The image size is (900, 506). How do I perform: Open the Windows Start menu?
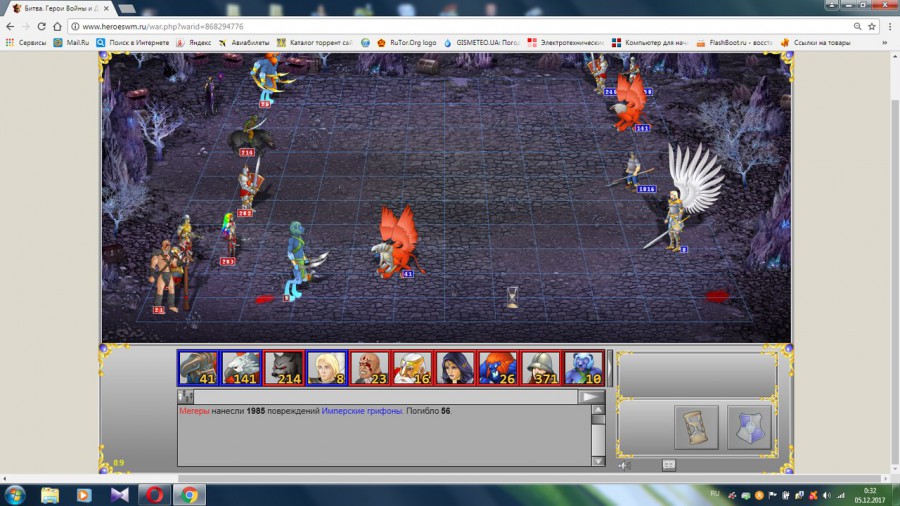pos(15,495)
